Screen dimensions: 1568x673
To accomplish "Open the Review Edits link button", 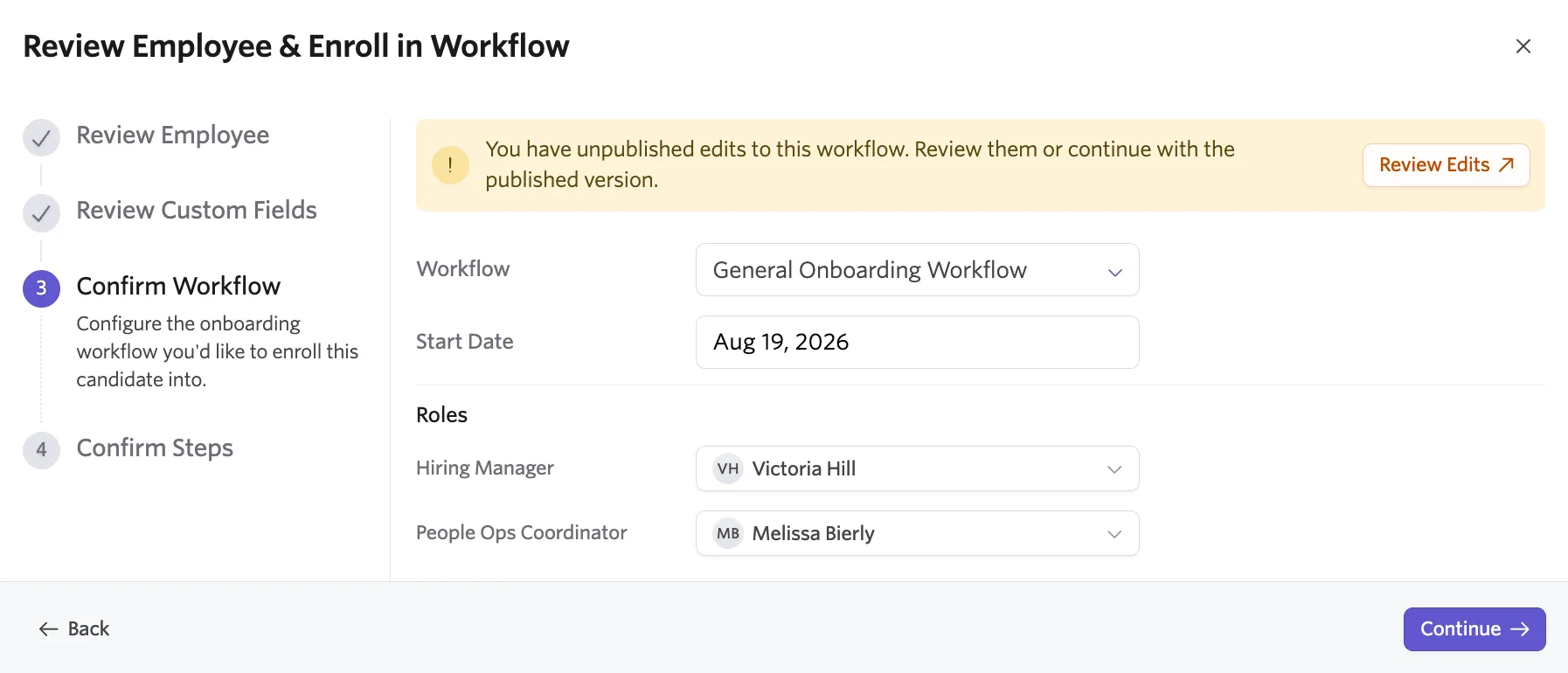I will coord(1446,164).
